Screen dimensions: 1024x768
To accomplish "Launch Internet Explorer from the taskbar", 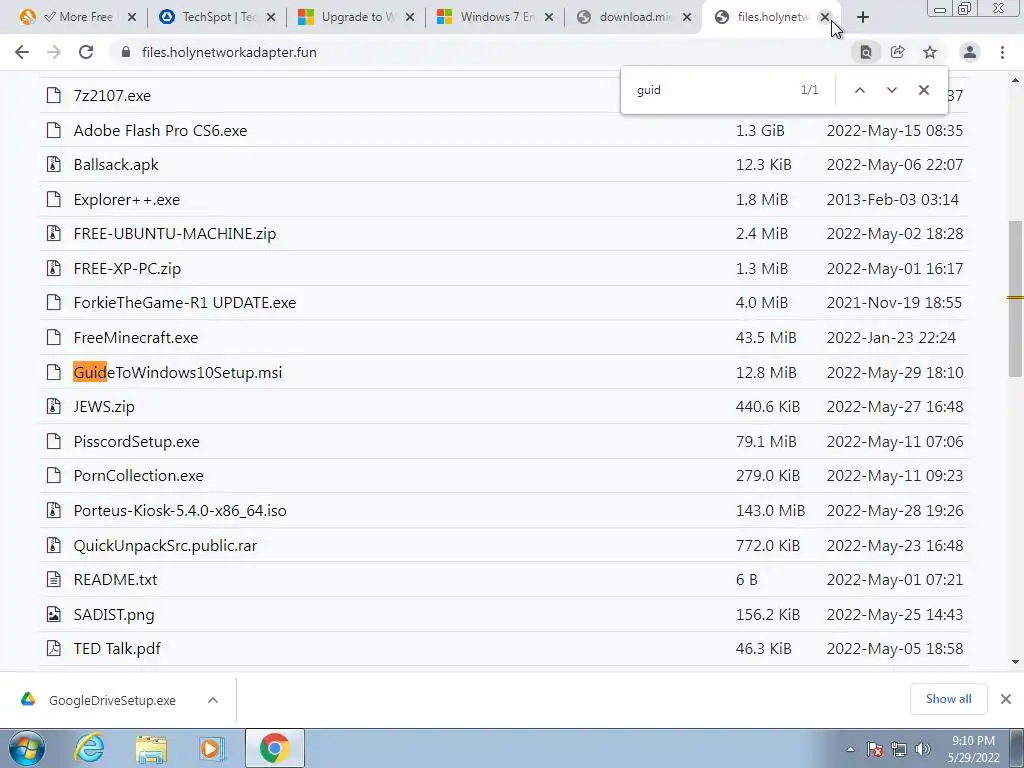I will coord(89,748).
